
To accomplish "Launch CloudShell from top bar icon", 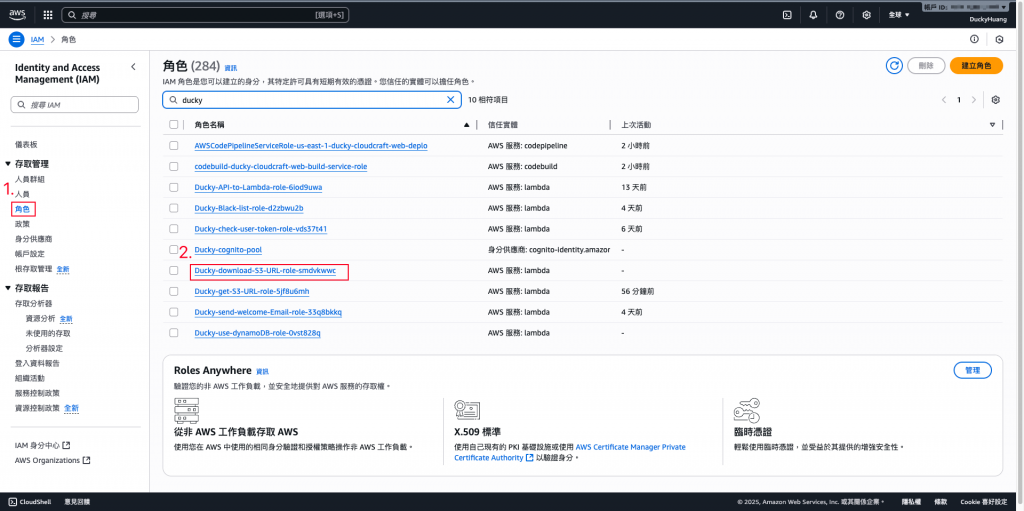I will pos(788,15).
